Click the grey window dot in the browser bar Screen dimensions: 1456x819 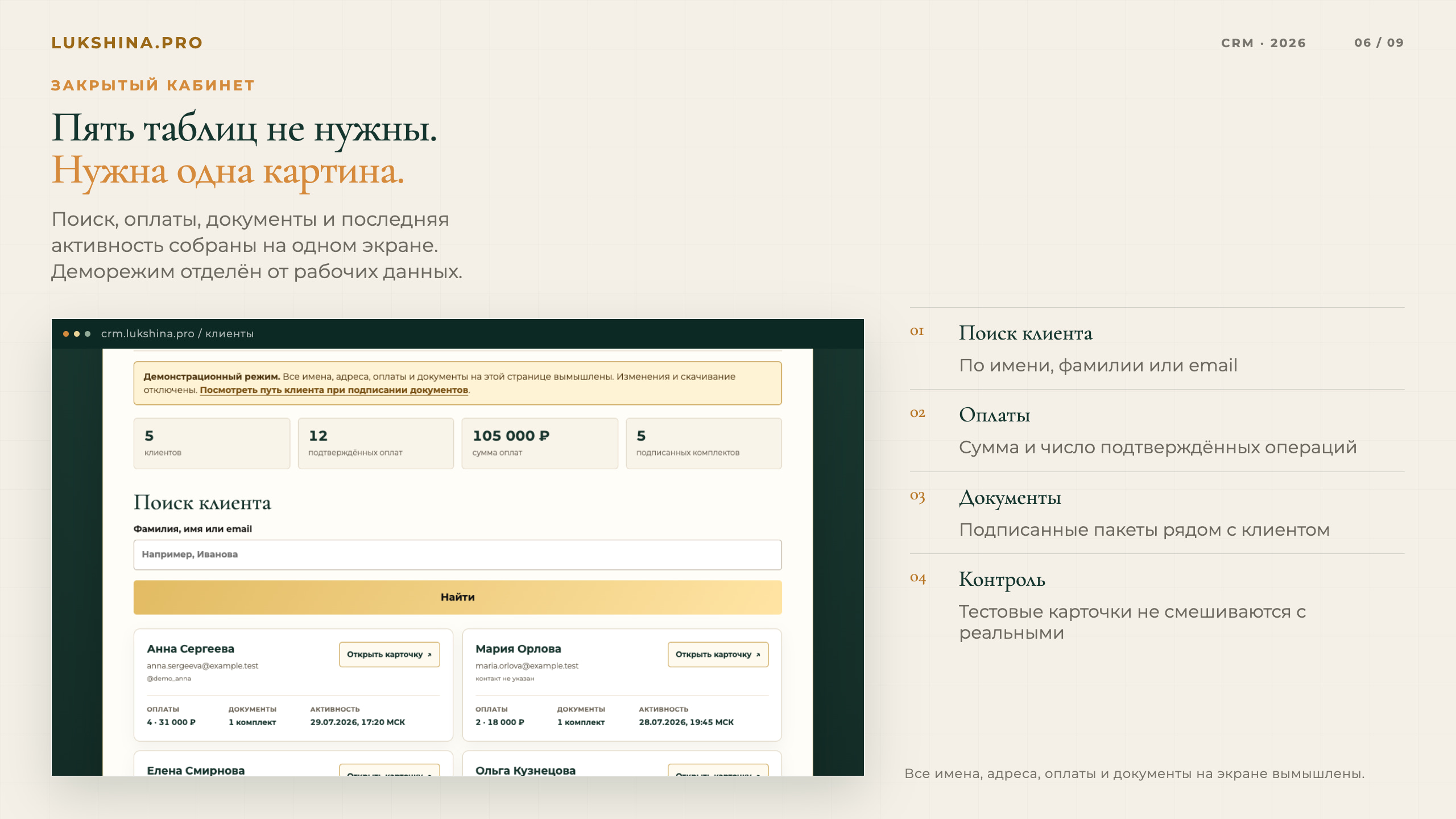(x=88, y=334)
